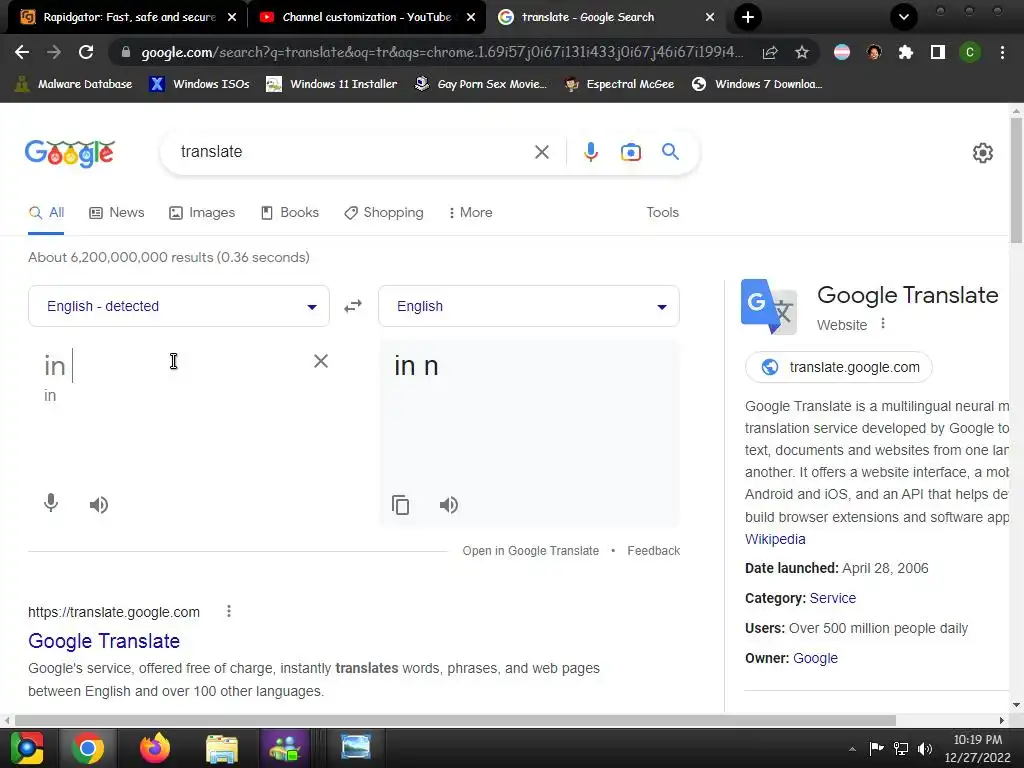Open Chrome from the taskbar
This screenshot has width=1024, height=768.
tap(88, 748)
